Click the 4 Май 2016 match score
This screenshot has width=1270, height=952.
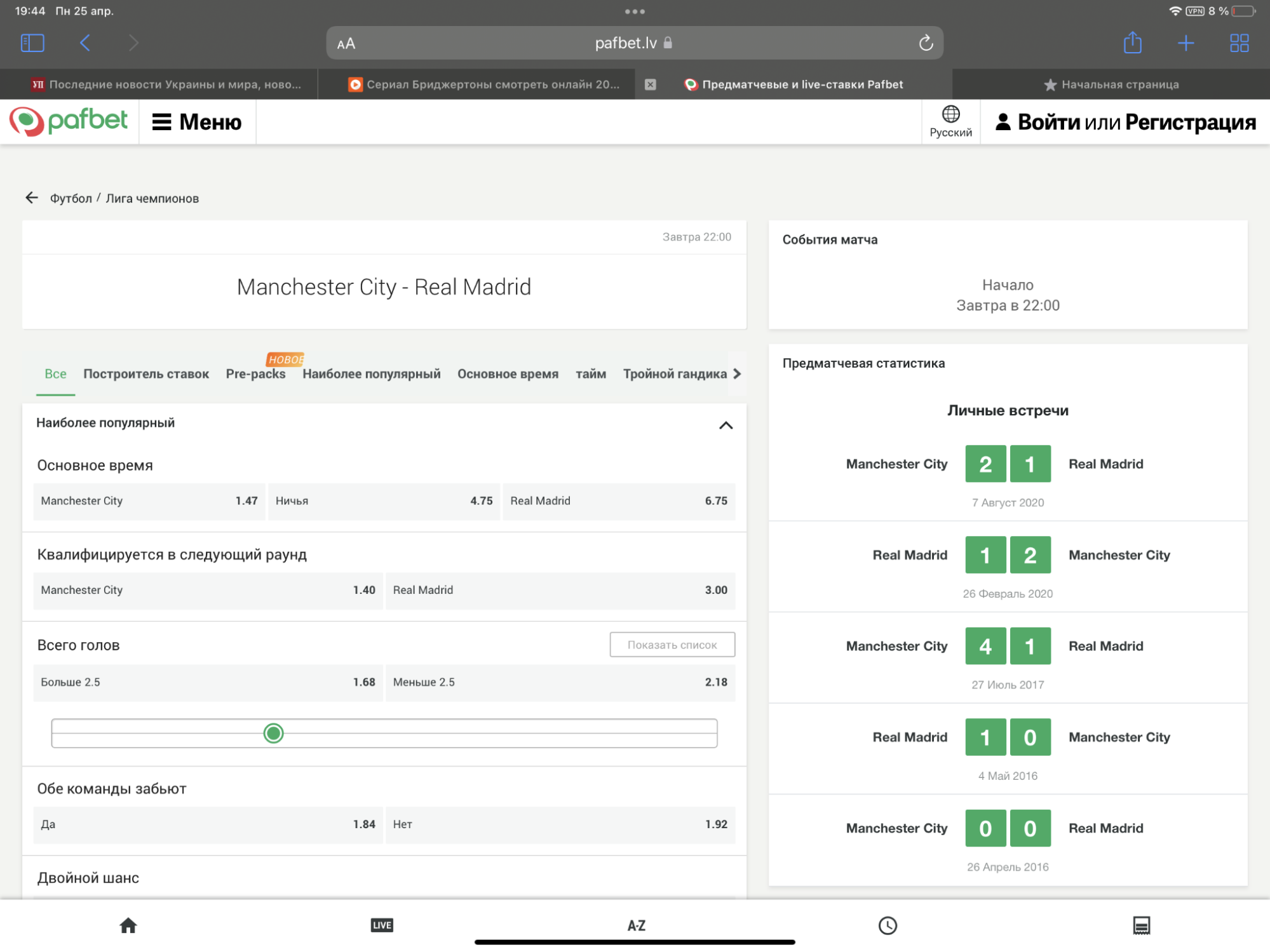pyautogui.click(x=1008, y=737)
